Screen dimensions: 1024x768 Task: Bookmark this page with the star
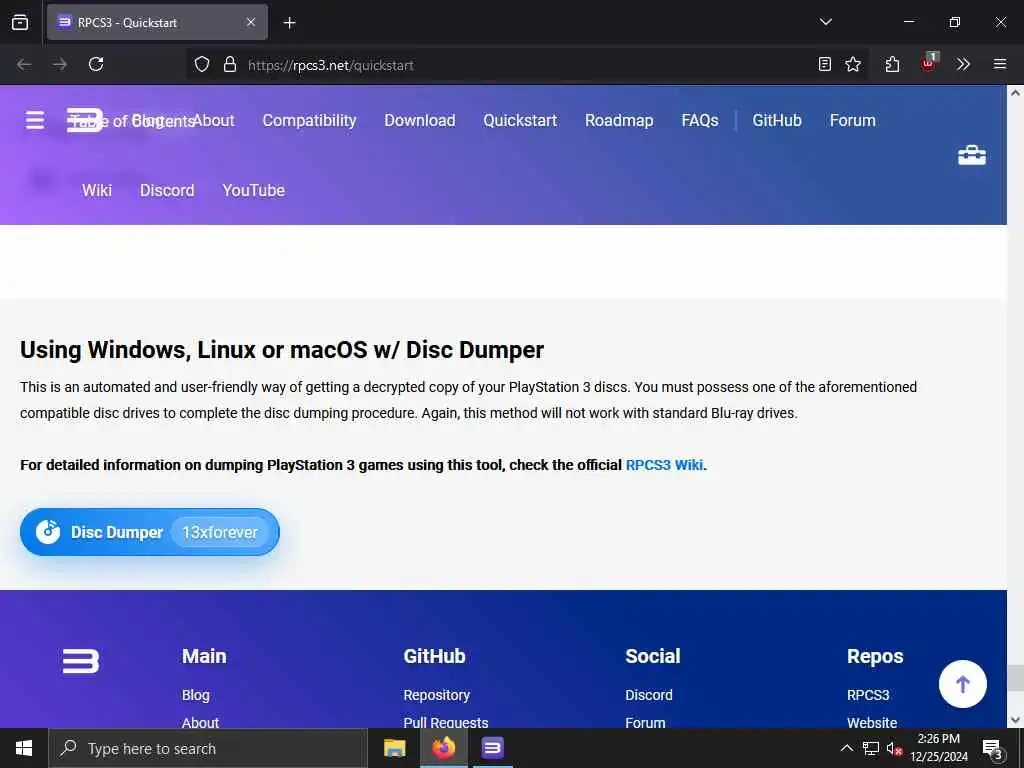click(853, 64)
